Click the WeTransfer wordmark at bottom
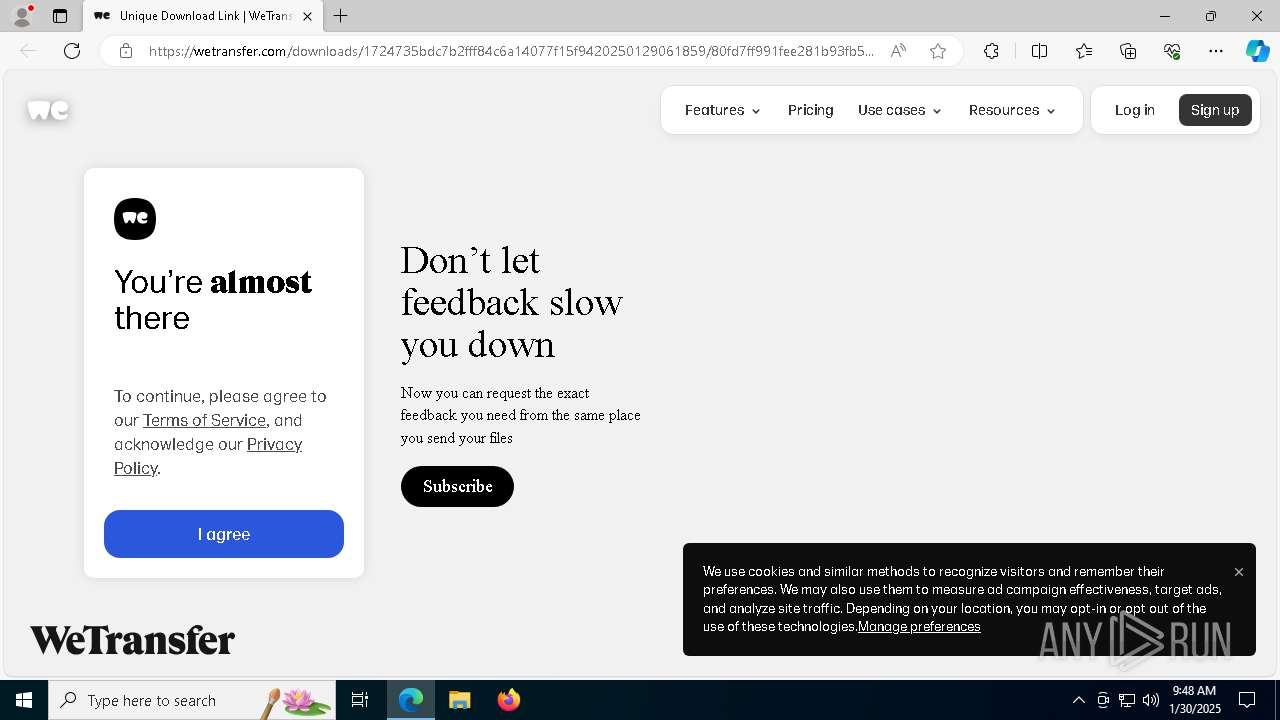Viewport: 1280px width, 720px height. pyautogui.click(x=133, y=640)
